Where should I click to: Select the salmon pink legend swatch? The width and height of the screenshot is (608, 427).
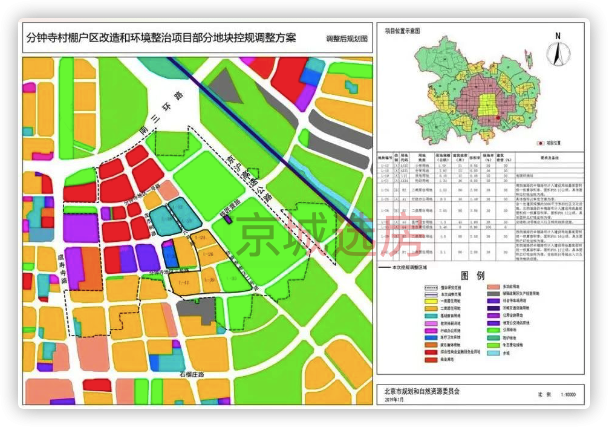point(494,287)
